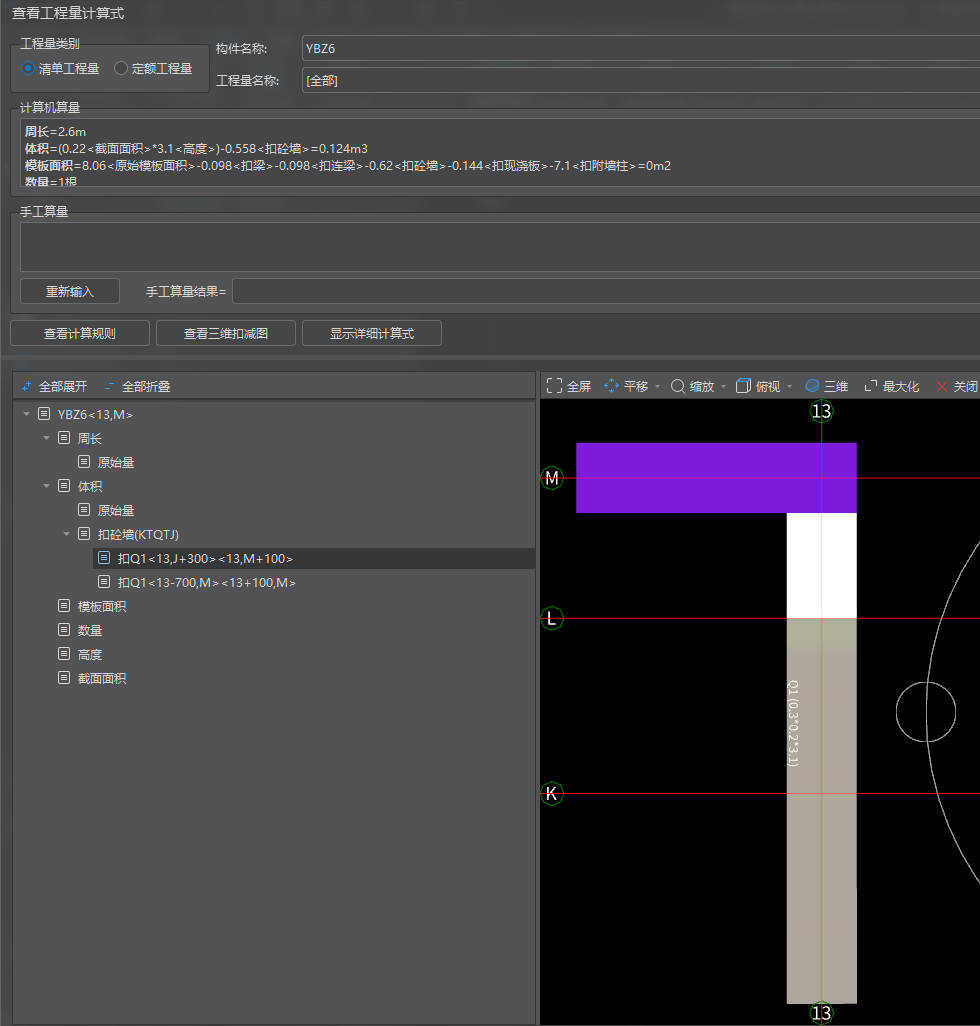Click the 截面面积 row icon
This screenshot has width=980, height=1026.
[63, 678]
